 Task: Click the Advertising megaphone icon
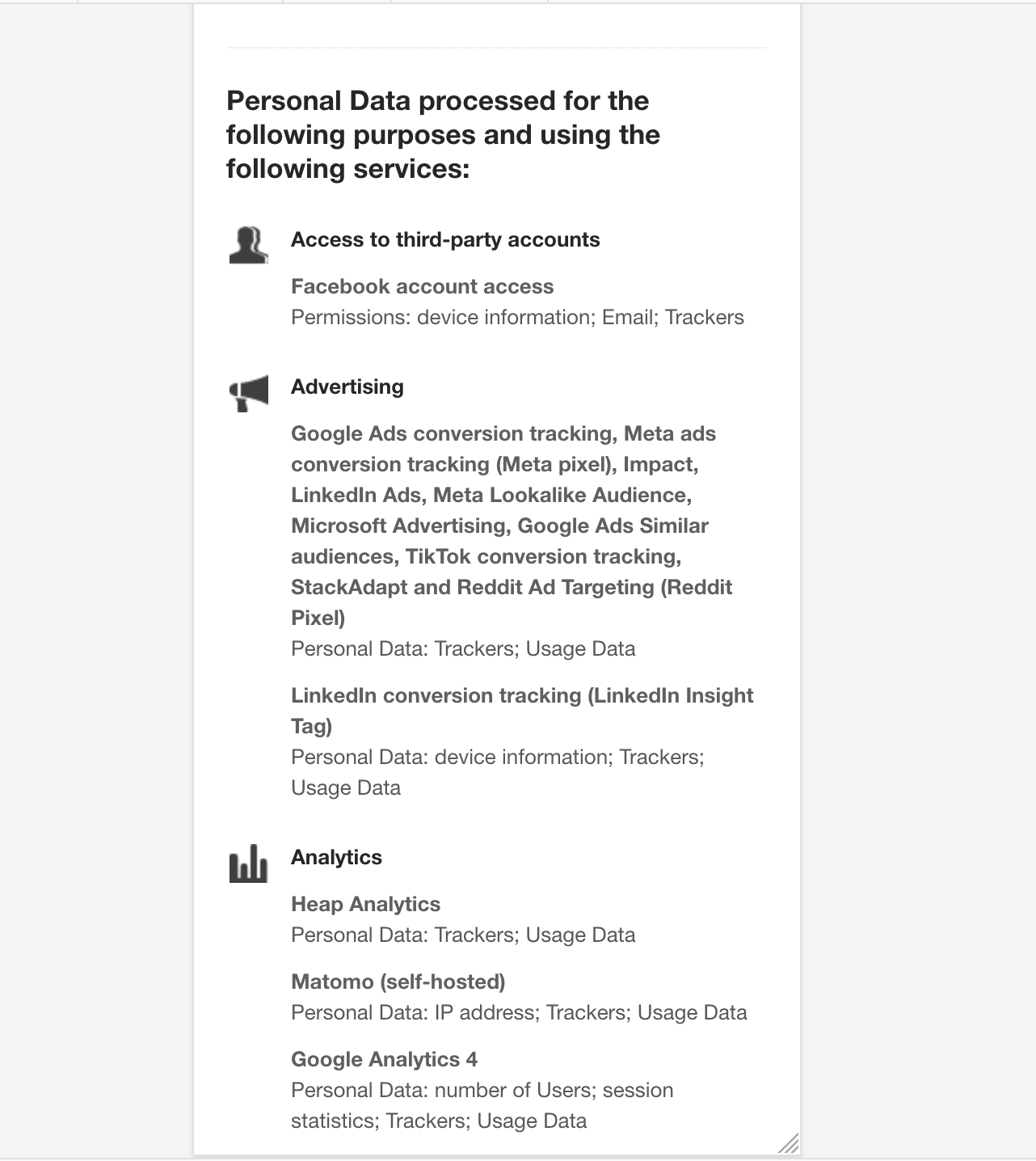(249, 393)
